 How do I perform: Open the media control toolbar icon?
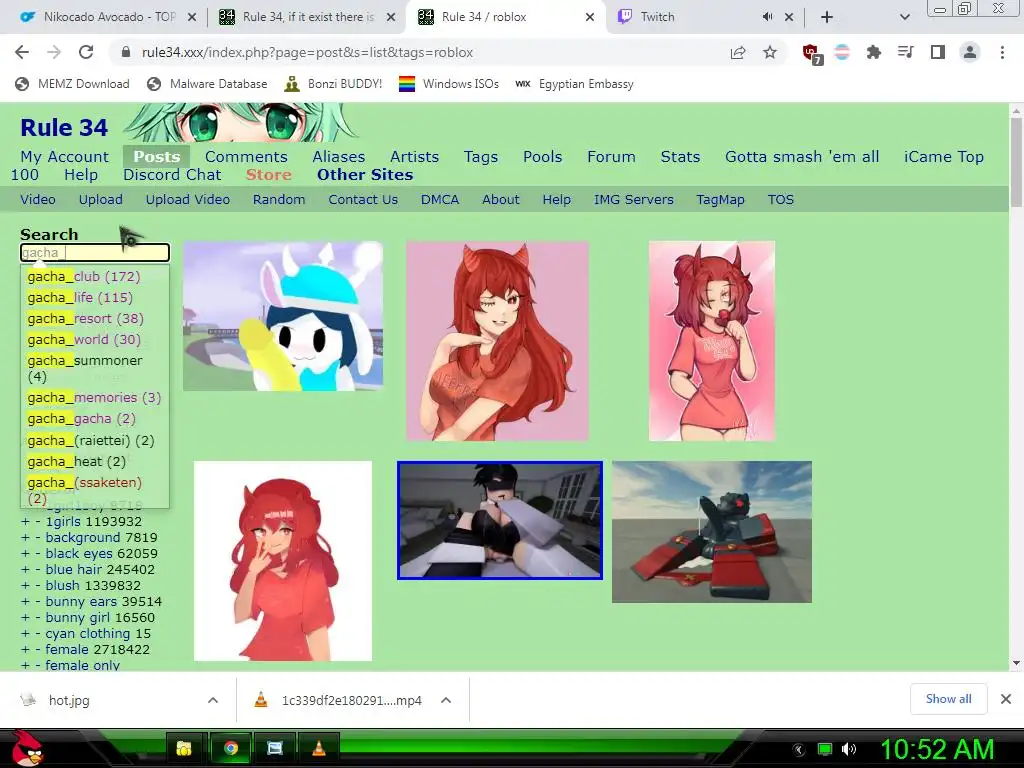(x=906, y=52)
